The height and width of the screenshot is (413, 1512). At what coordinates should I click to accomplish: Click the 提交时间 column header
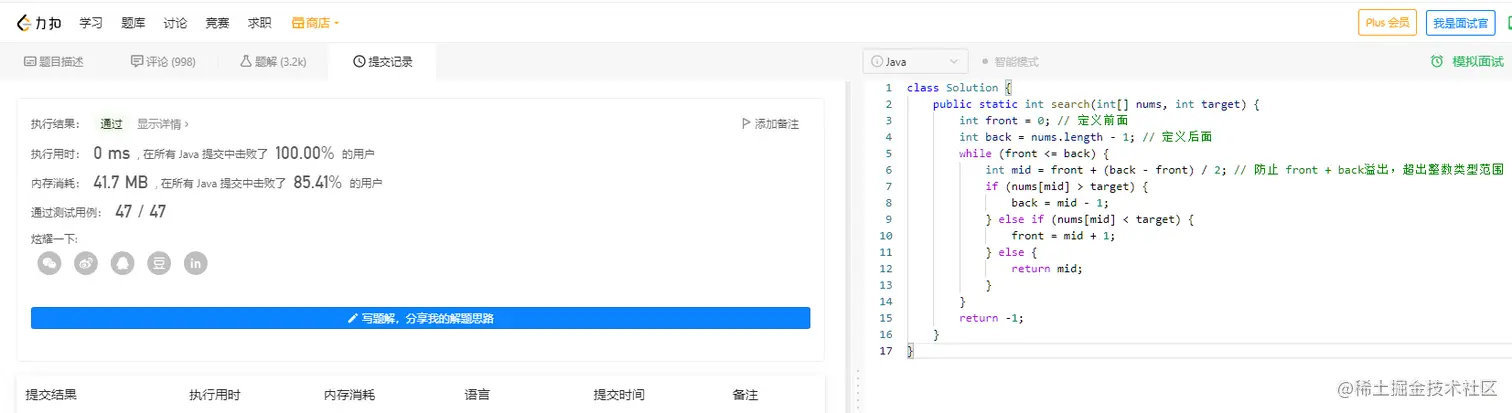click(620, 395)
